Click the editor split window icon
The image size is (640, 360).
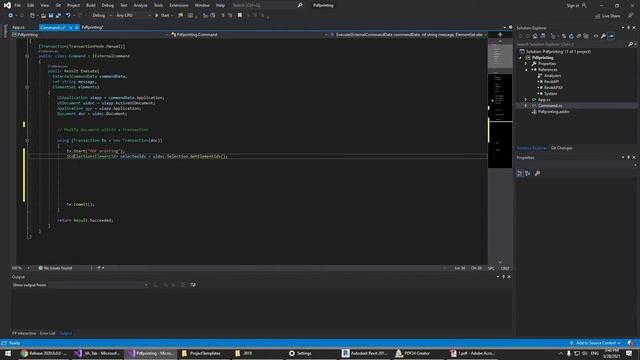click(500, 35)
